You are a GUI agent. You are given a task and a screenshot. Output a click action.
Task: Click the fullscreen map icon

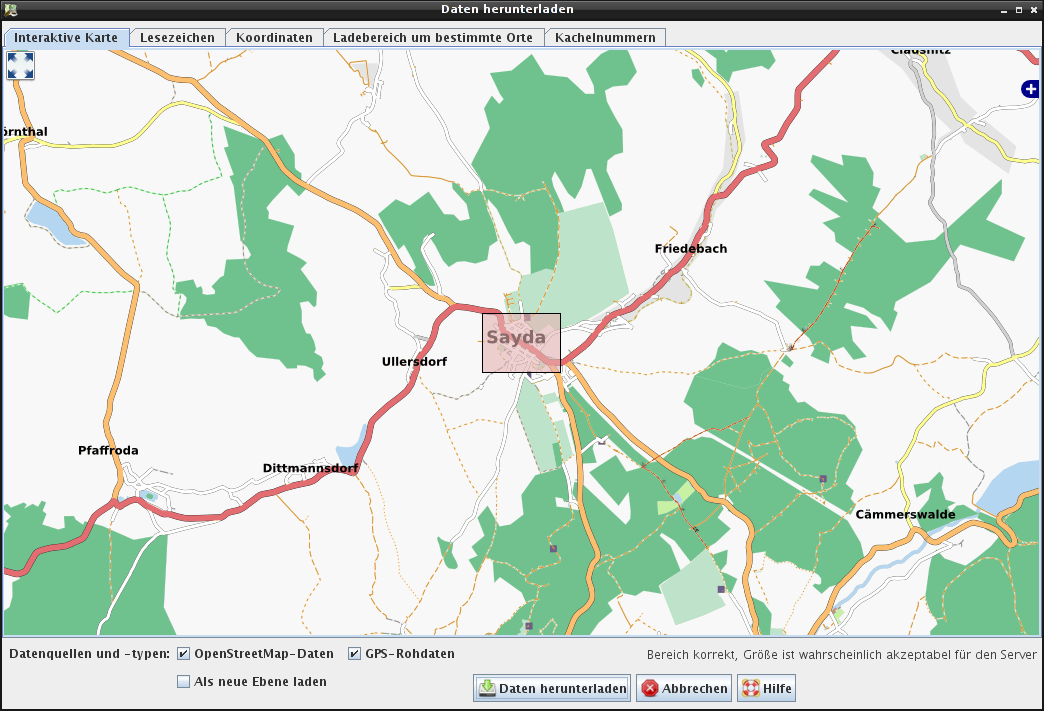tap(20, 66)
